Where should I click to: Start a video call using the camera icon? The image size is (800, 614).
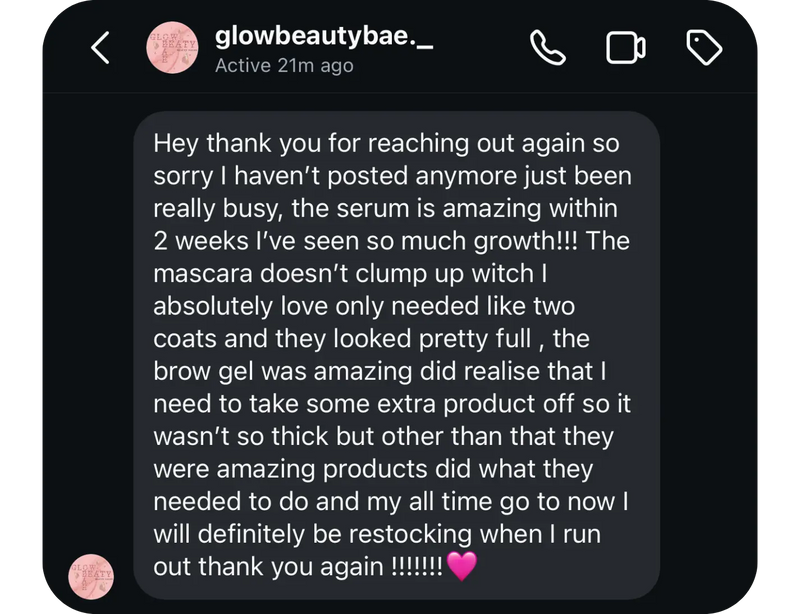tap(626, 47)
